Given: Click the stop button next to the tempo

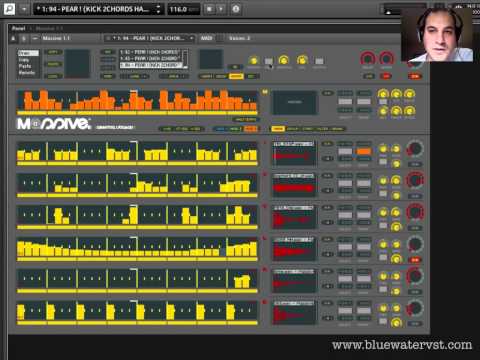Looking at the screenshot, I should (x=210, y=9).
